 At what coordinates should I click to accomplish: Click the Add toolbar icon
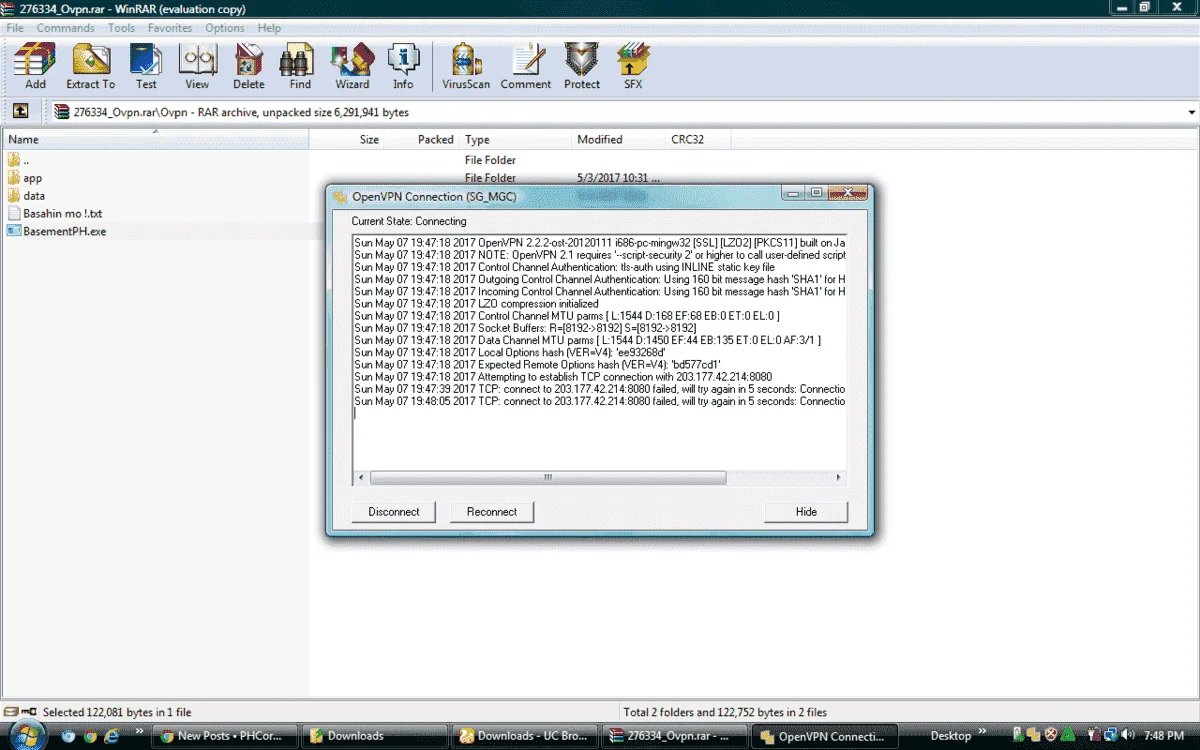point(35,66)
